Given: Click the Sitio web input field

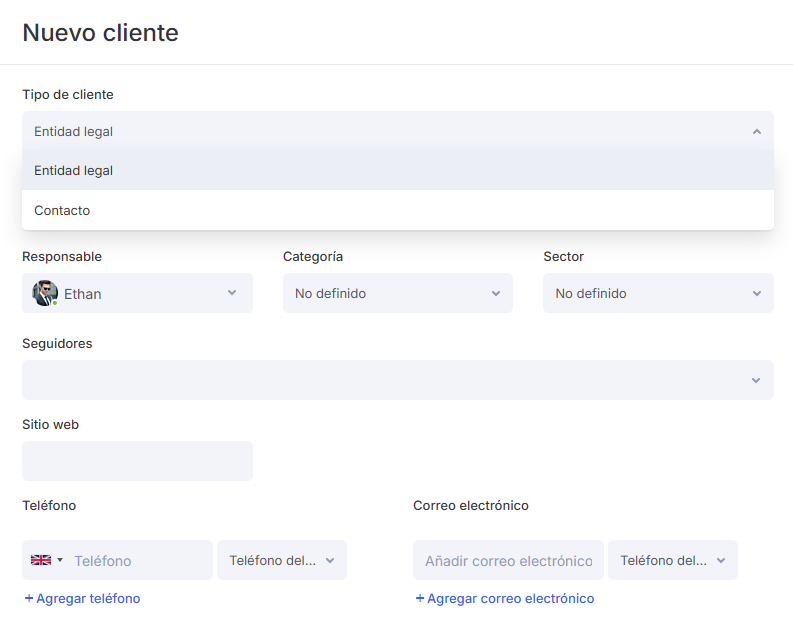Looking at the screenshot, I should 138,461.
